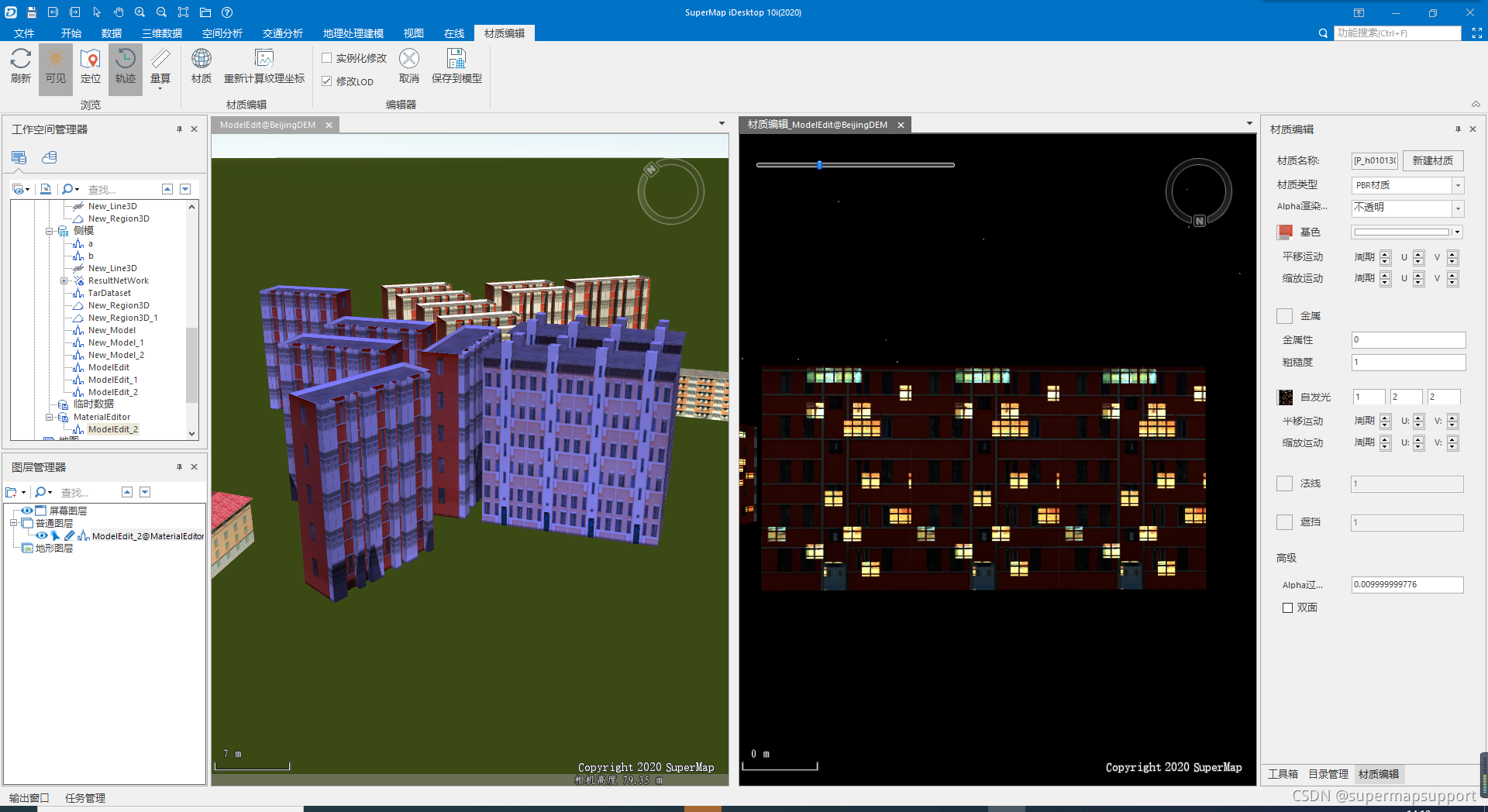The image size is (1488, 812).
Task: Open the 基色 color dropdown arrow
Action: [1458, 232]
